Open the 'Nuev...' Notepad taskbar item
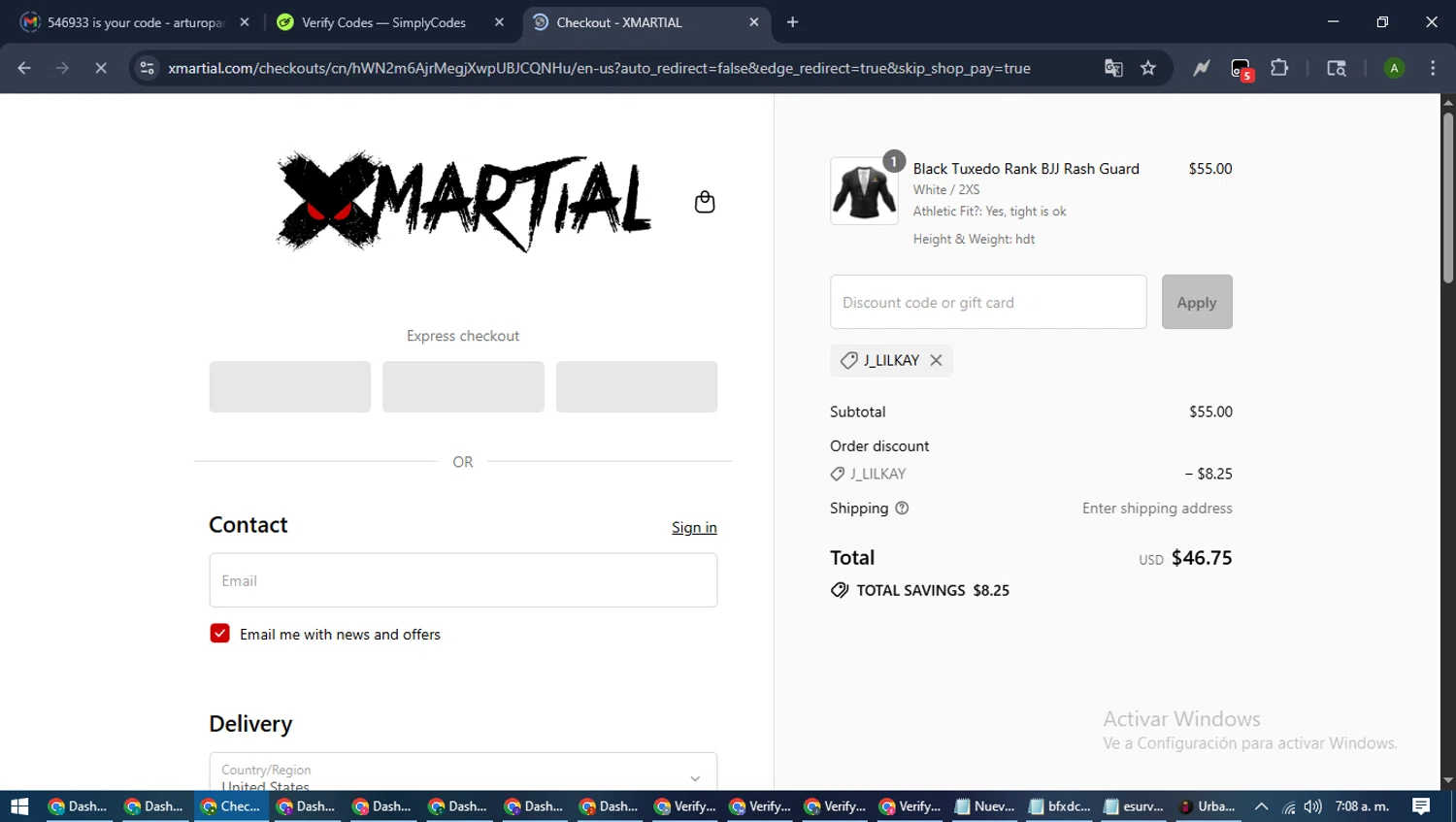 pos(985,806)
